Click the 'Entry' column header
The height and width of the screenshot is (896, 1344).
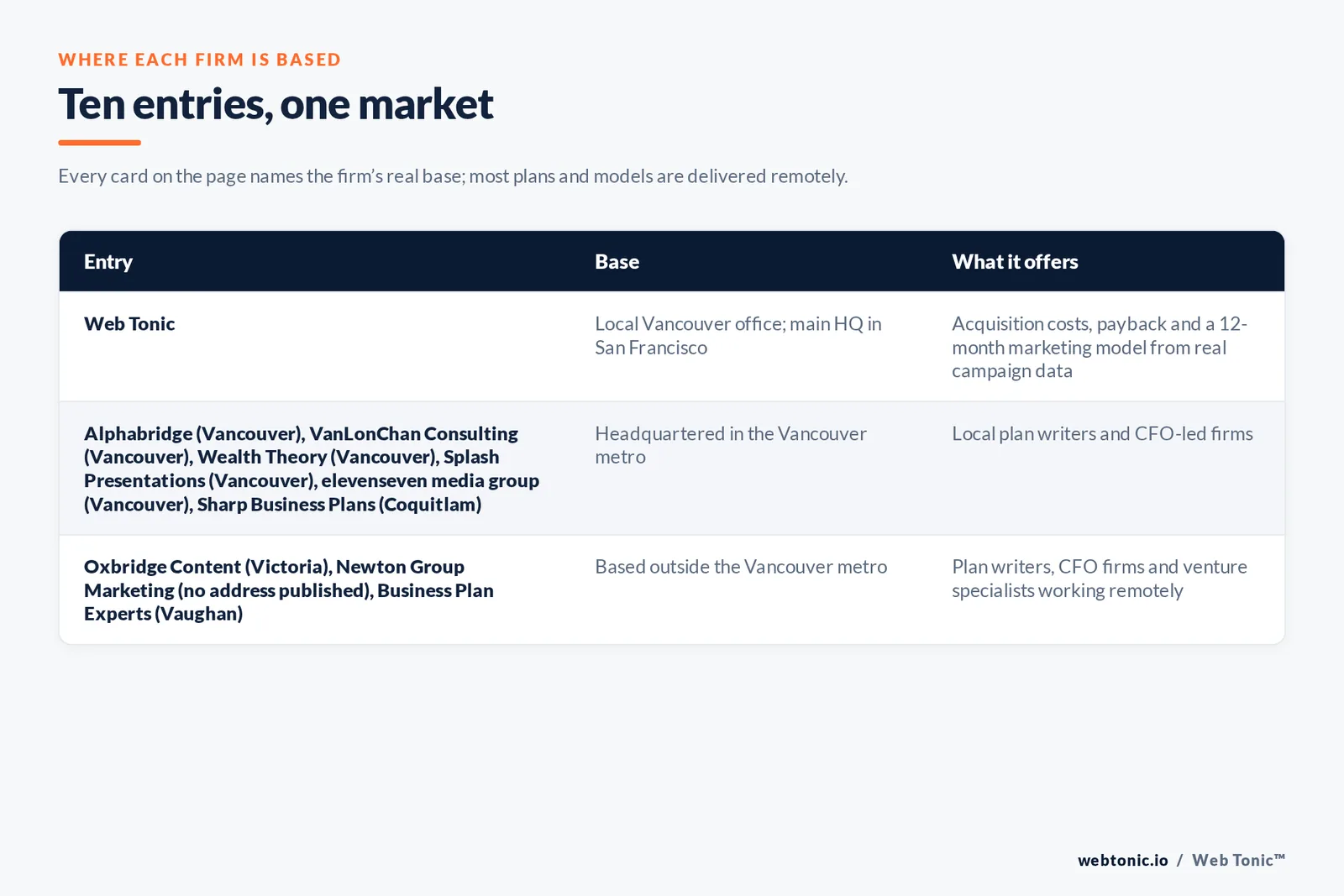tap(108, 262)
